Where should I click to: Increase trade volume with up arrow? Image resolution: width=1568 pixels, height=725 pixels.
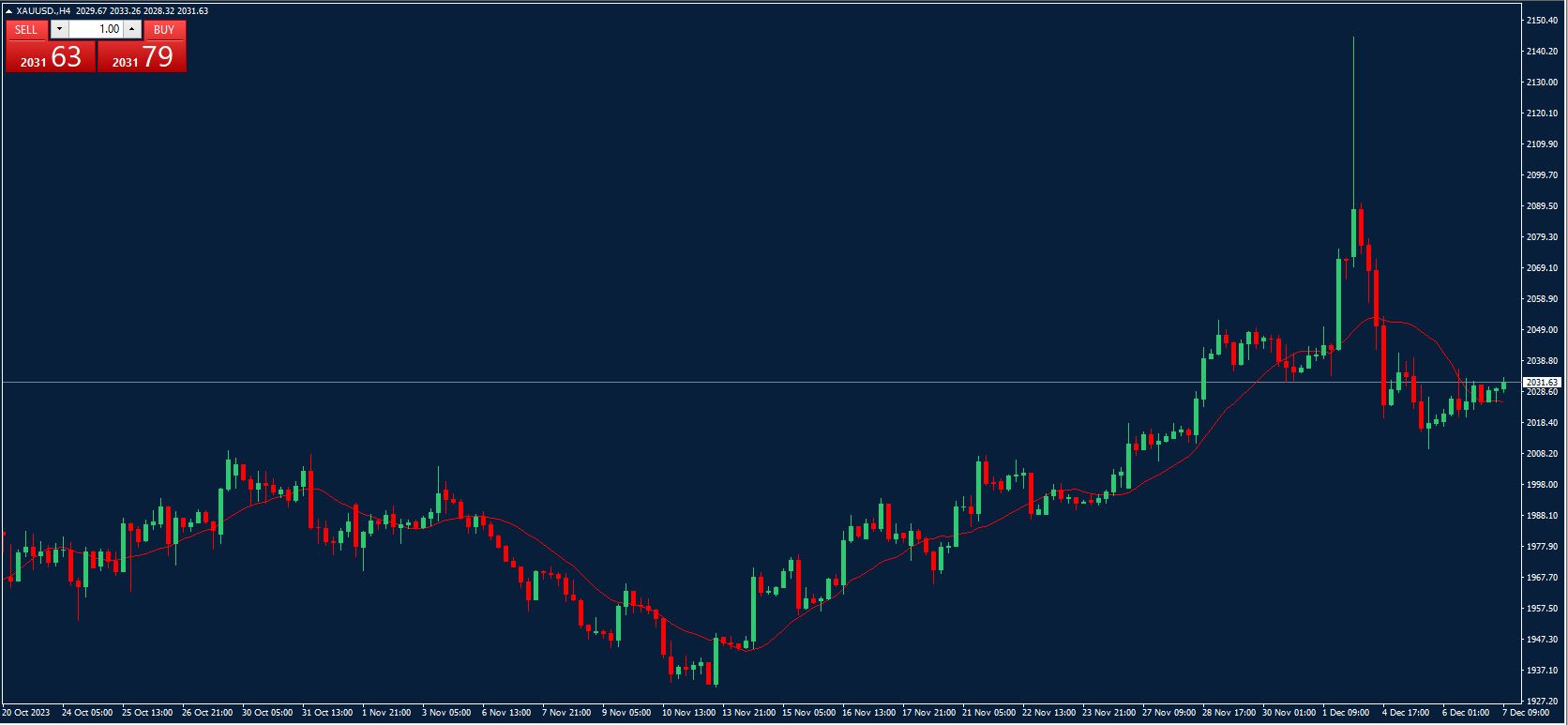coord(132,30)
